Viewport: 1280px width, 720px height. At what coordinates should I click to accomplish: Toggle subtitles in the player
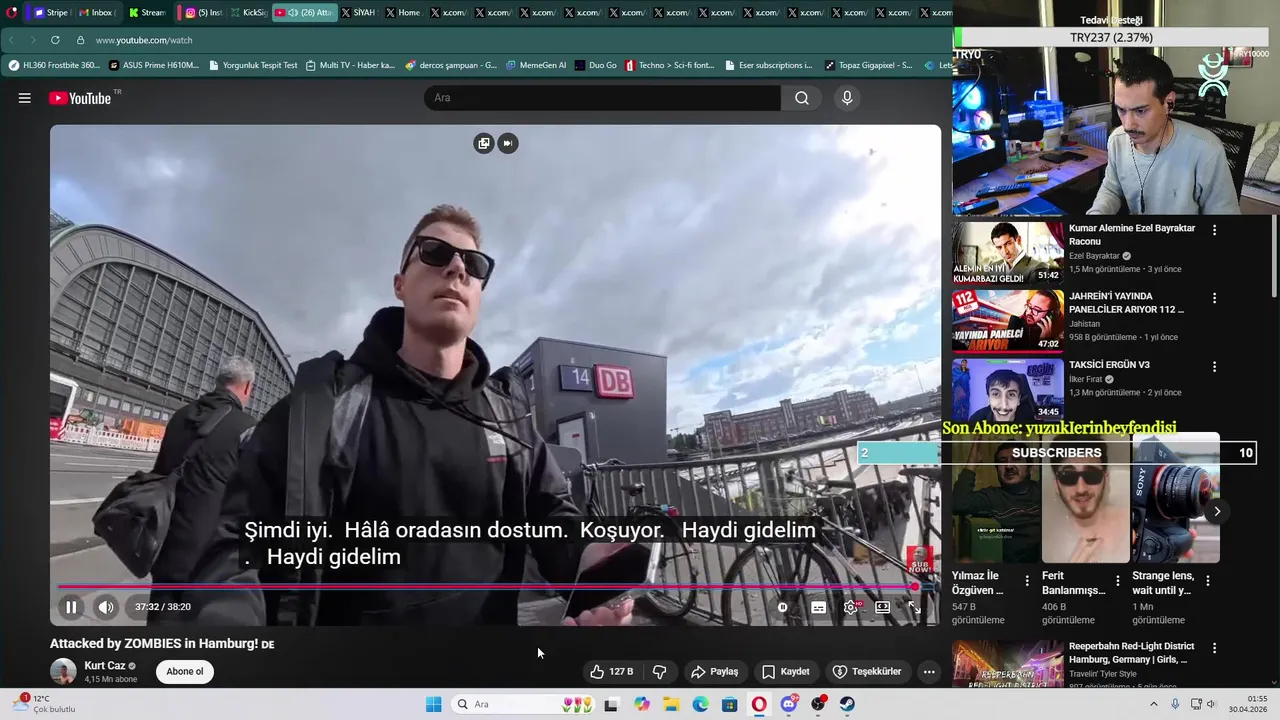pyautogui.click(x=818, y=607)
